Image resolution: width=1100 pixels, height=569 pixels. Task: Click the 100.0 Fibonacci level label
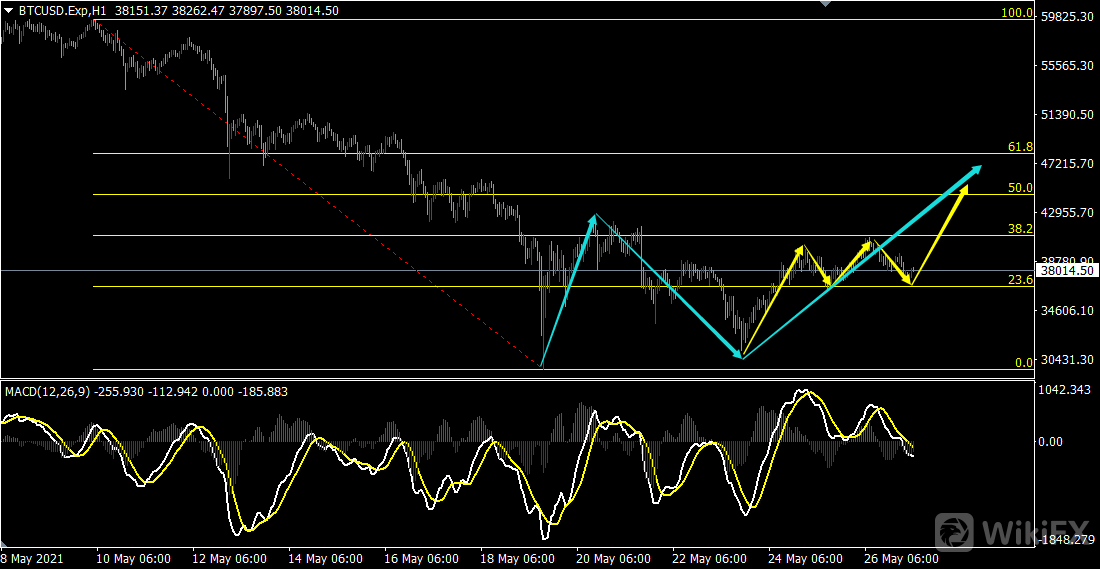click(1017, 14)
